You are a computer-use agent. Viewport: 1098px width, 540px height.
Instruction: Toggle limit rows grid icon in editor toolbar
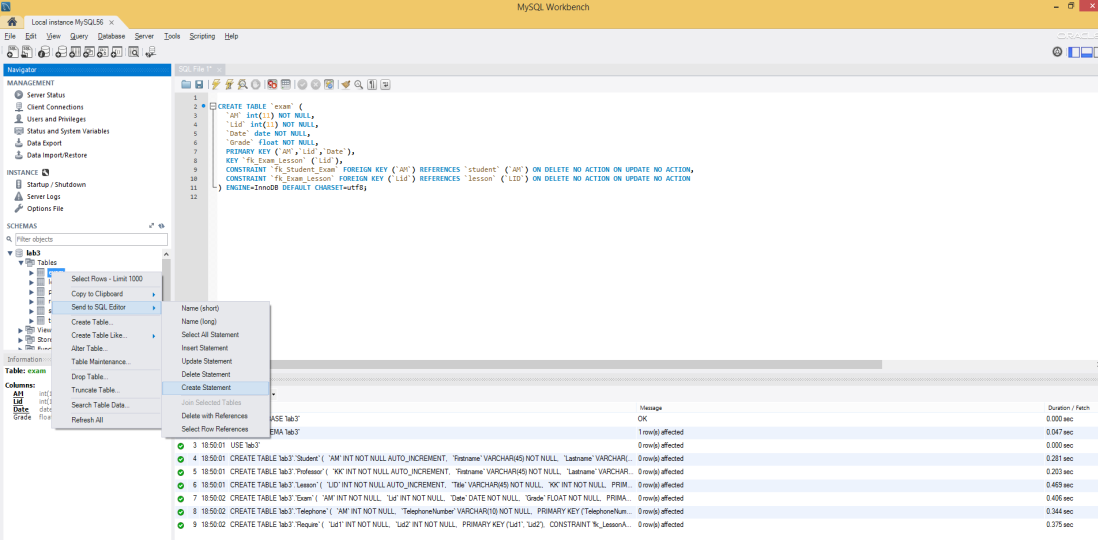tap(286, 84)
